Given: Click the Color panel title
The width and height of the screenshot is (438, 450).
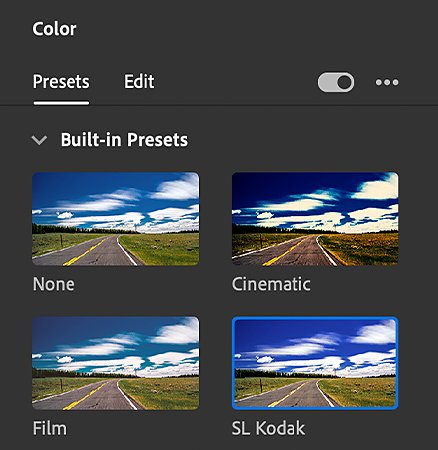Looking at the screenshot, I should click(x=54, y=29).
